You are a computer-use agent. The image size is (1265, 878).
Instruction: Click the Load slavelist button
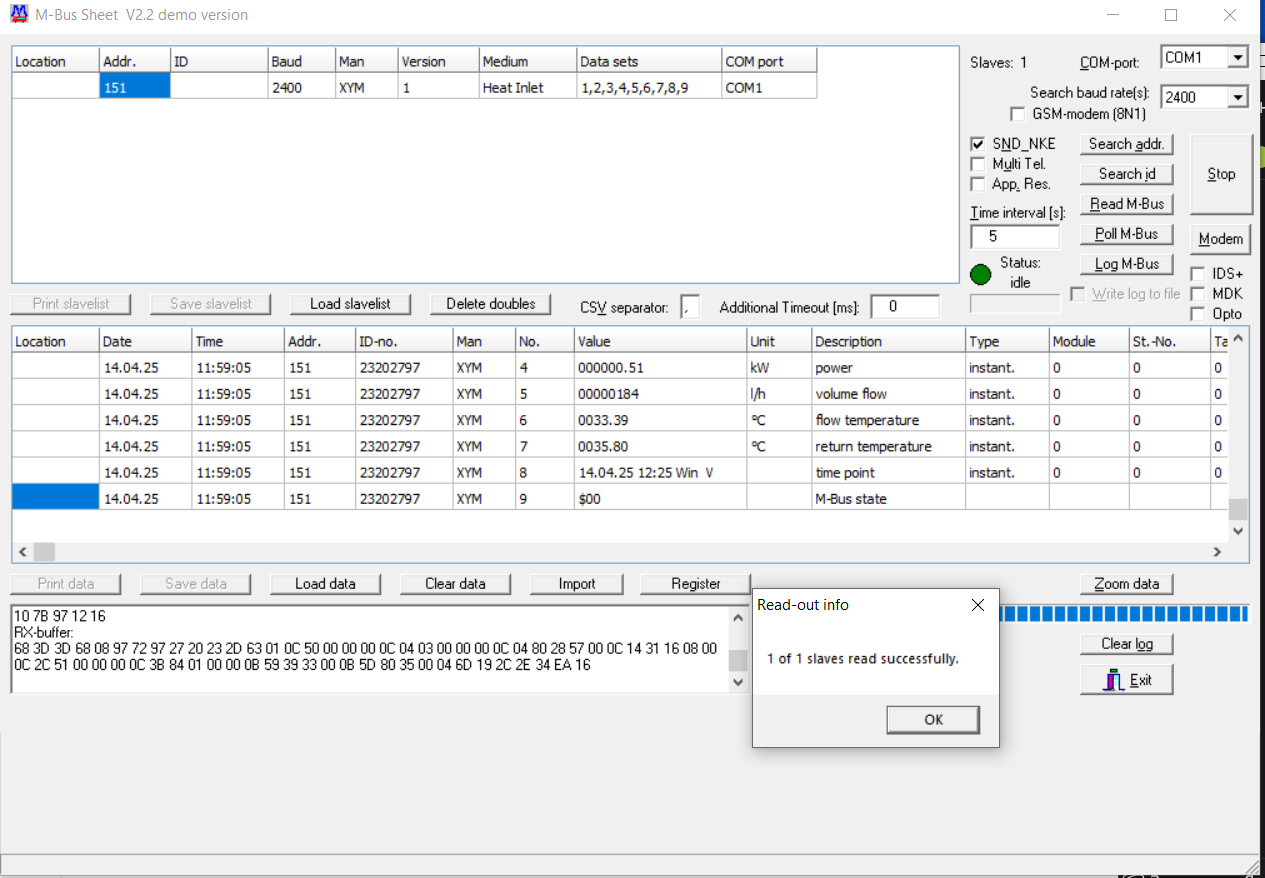click(350, 304)
